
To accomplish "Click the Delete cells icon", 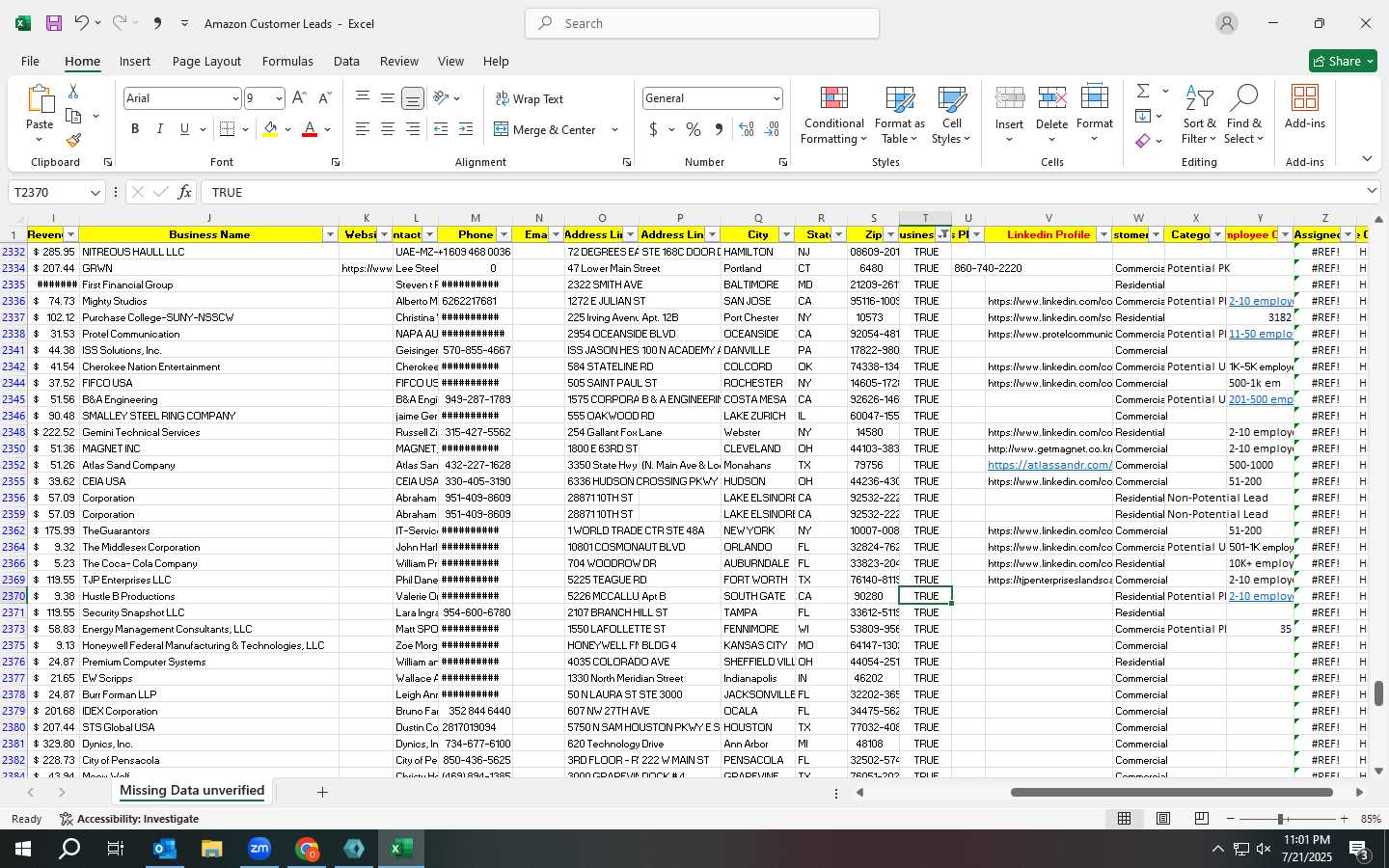I will [1051, 98].
